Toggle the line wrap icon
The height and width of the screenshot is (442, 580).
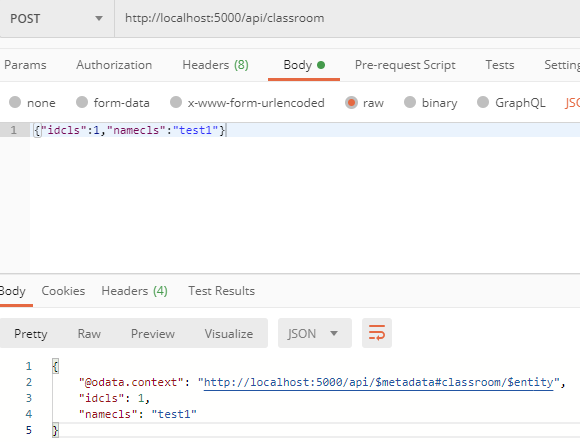[x=377, y=333]
